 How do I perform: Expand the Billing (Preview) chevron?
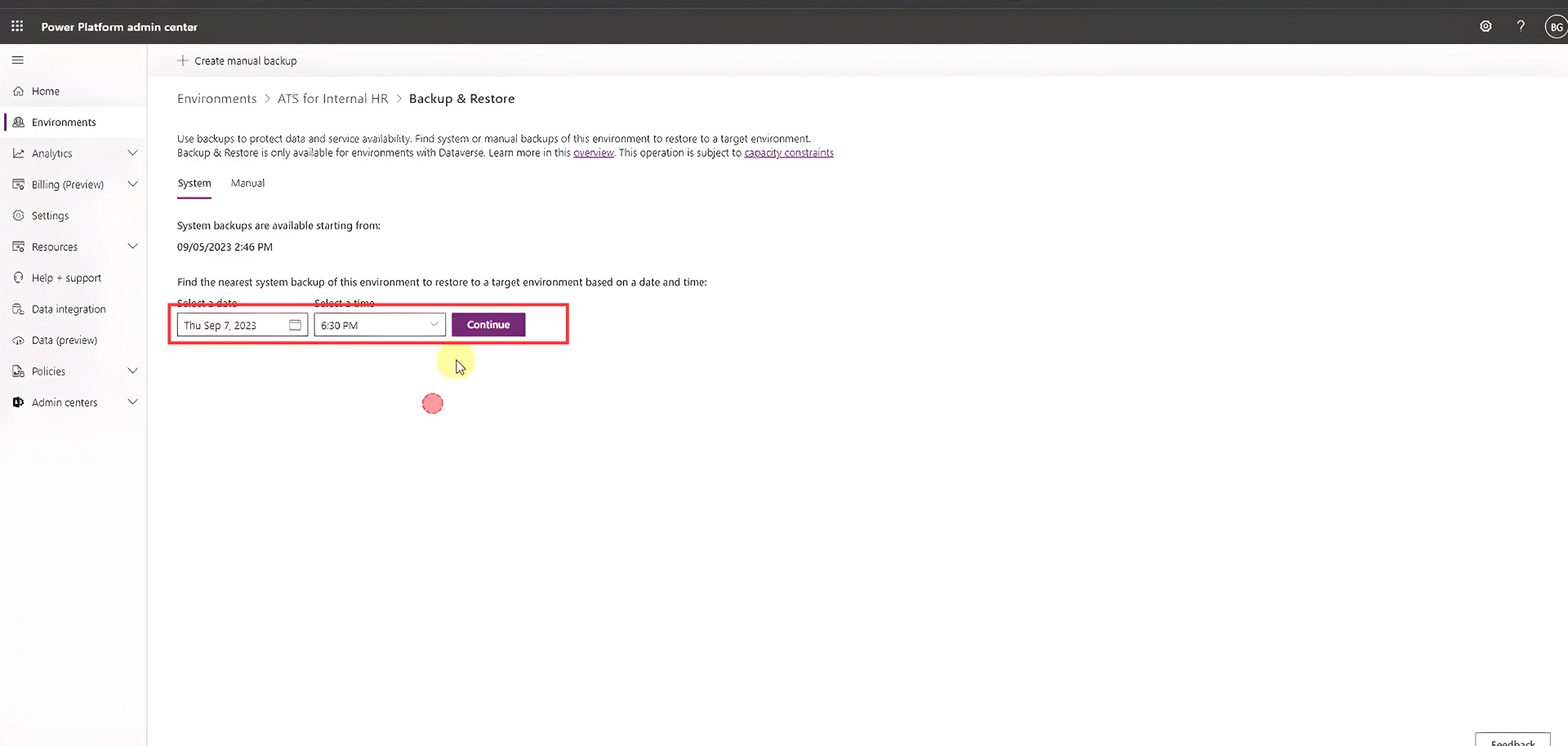point(132,184)
